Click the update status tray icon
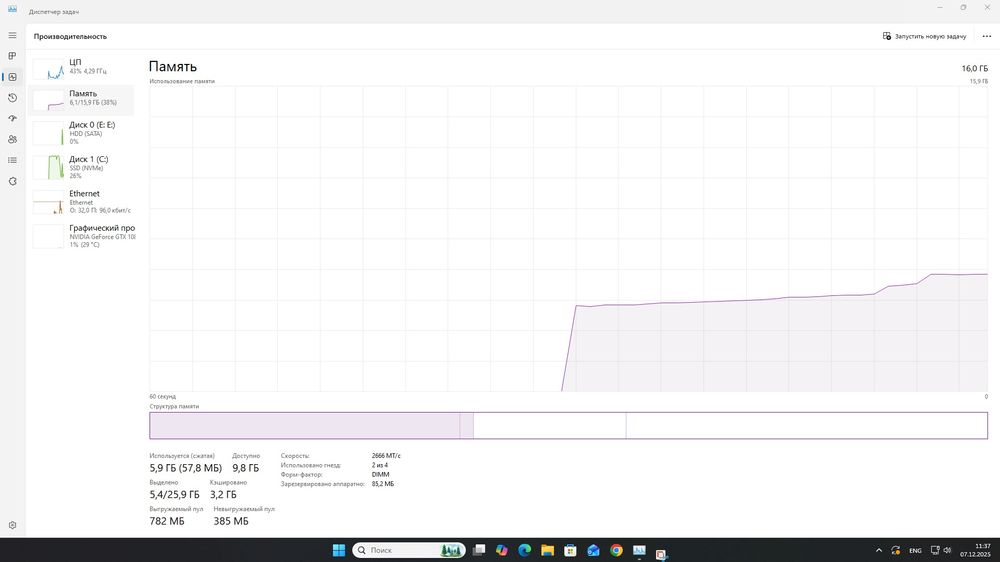Image resolution: width=1000 pixels, height=562 pixels. pyautogui.click(x=895, y=550)
